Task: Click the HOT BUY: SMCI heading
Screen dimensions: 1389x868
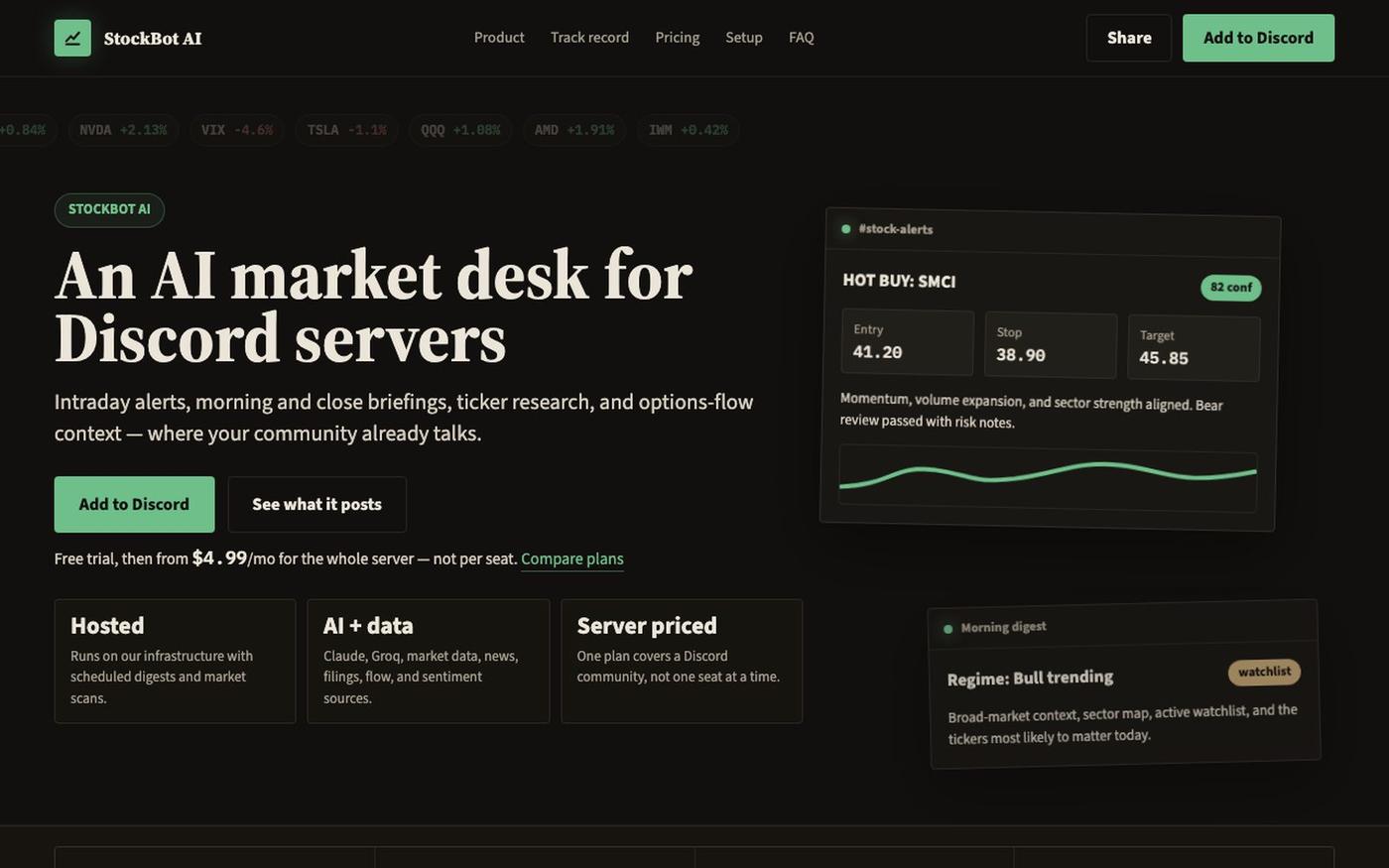Action: point(899,281)
